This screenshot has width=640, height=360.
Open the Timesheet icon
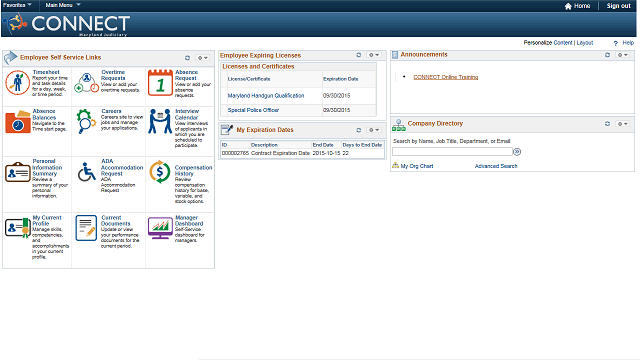pyautogui.click(x=17, y=83)
